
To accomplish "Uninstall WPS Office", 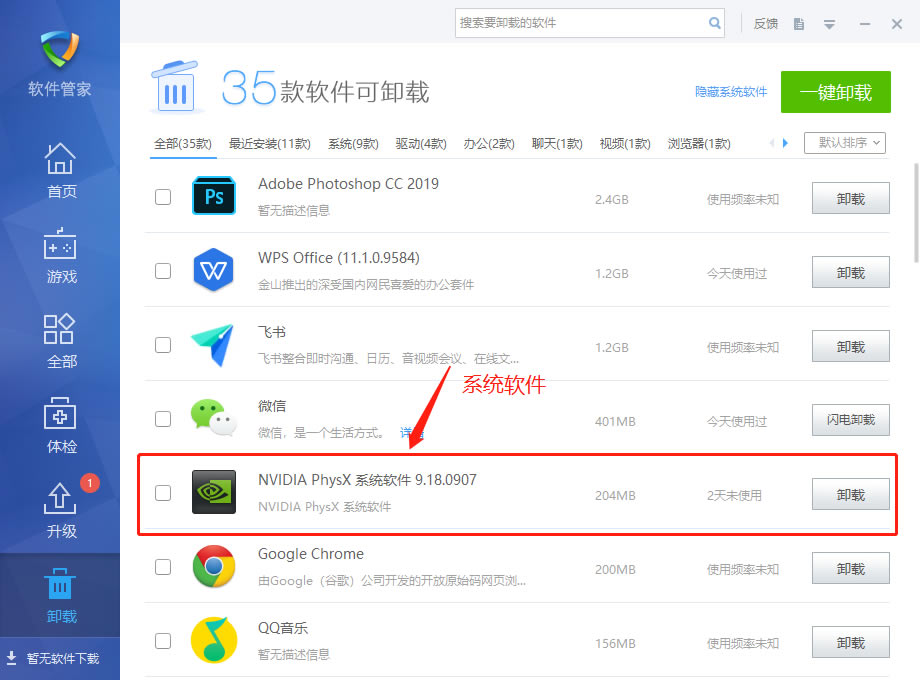I will pos(850,272).
